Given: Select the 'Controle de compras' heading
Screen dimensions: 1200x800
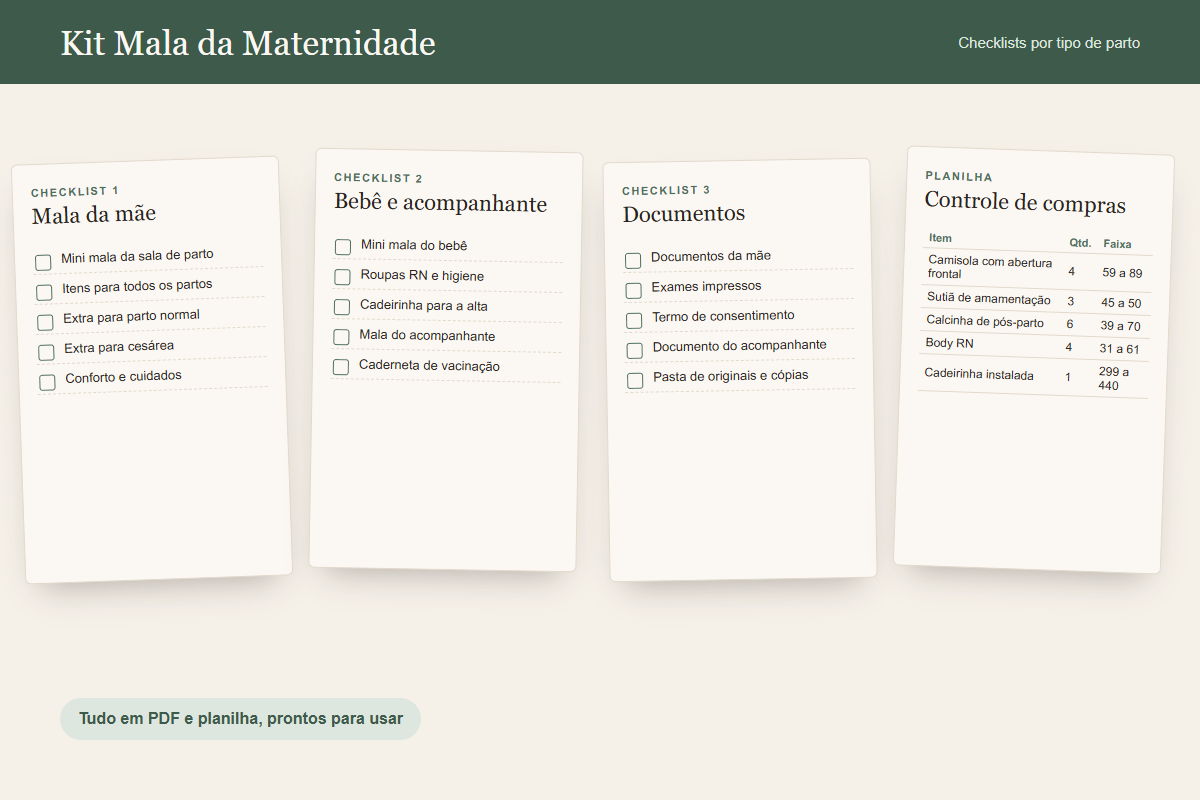Looking at the screenshot, I should tap(1025, 203).
